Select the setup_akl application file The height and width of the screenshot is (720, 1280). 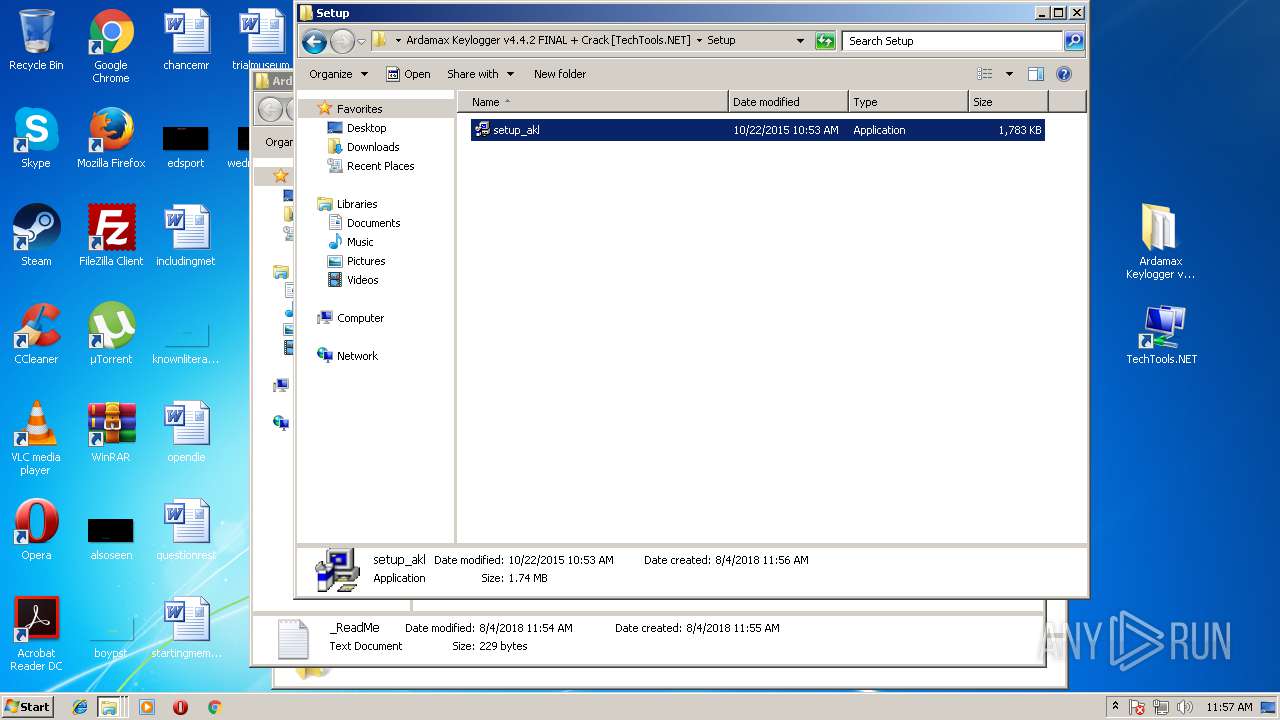point(757,130)
